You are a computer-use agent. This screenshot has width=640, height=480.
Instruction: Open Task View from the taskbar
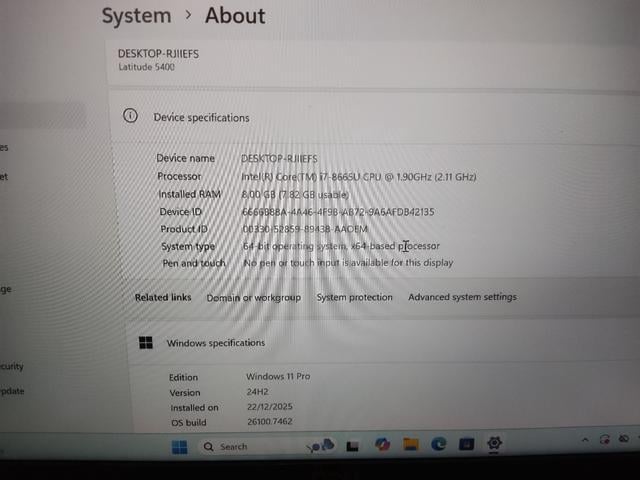click(352, 446)
